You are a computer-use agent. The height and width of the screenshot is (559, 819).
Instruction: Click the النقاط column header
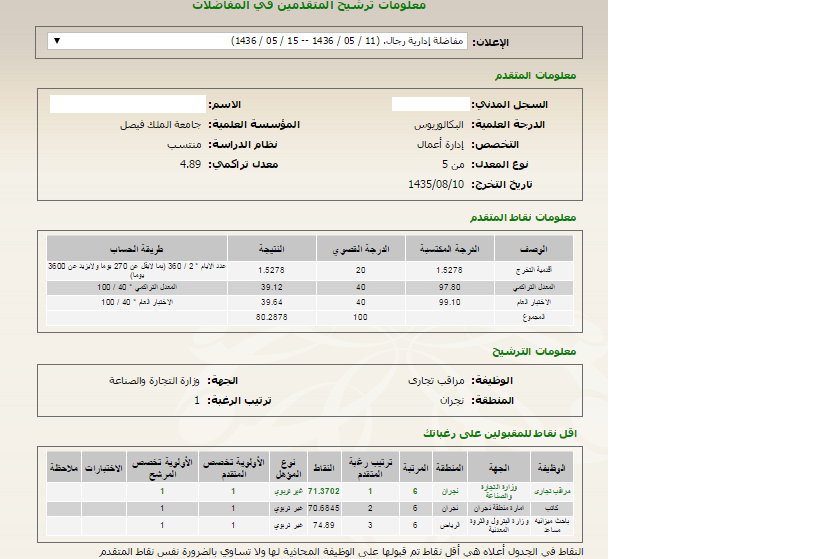324,468
